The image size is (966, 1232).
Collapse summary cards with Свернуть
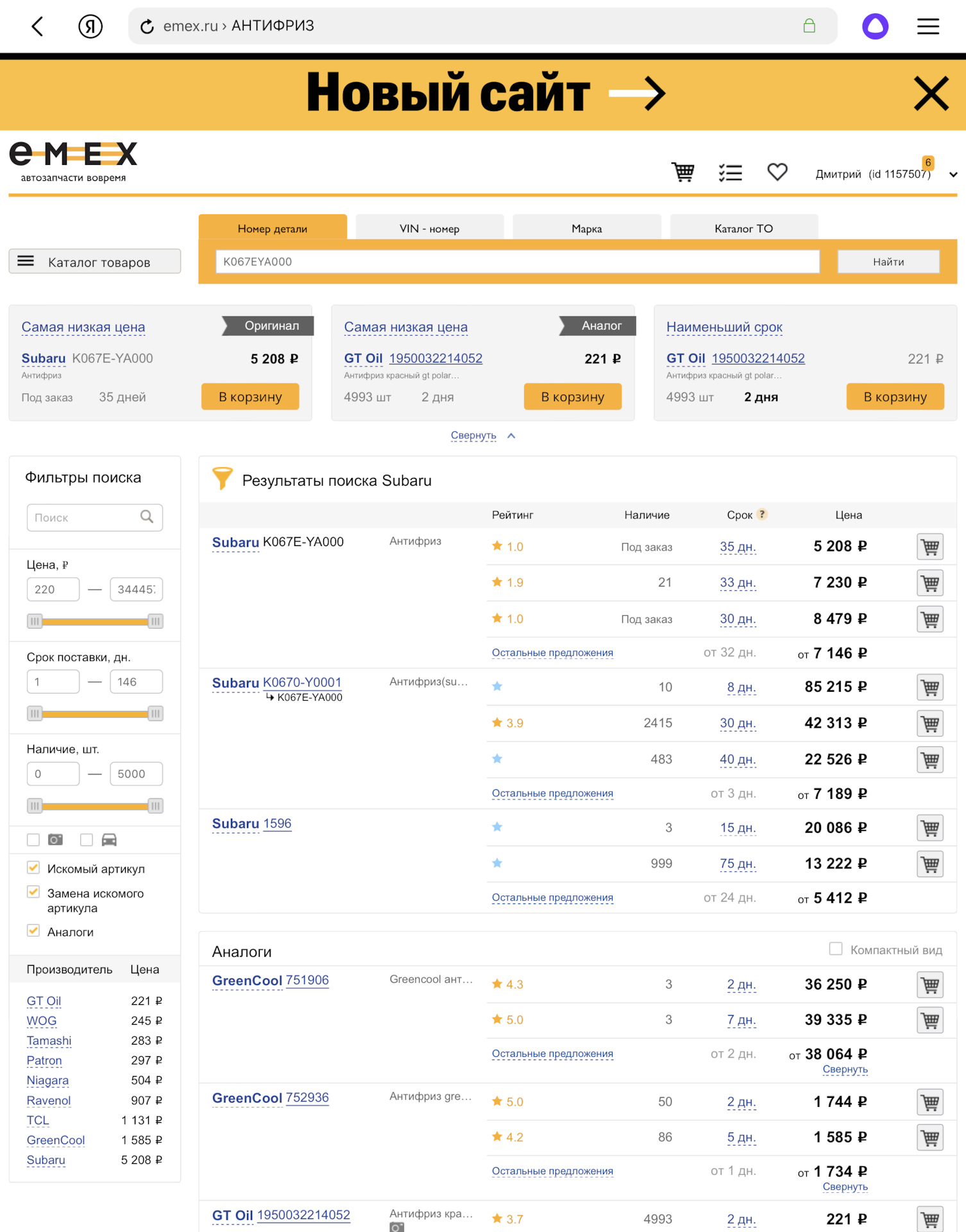473,436
